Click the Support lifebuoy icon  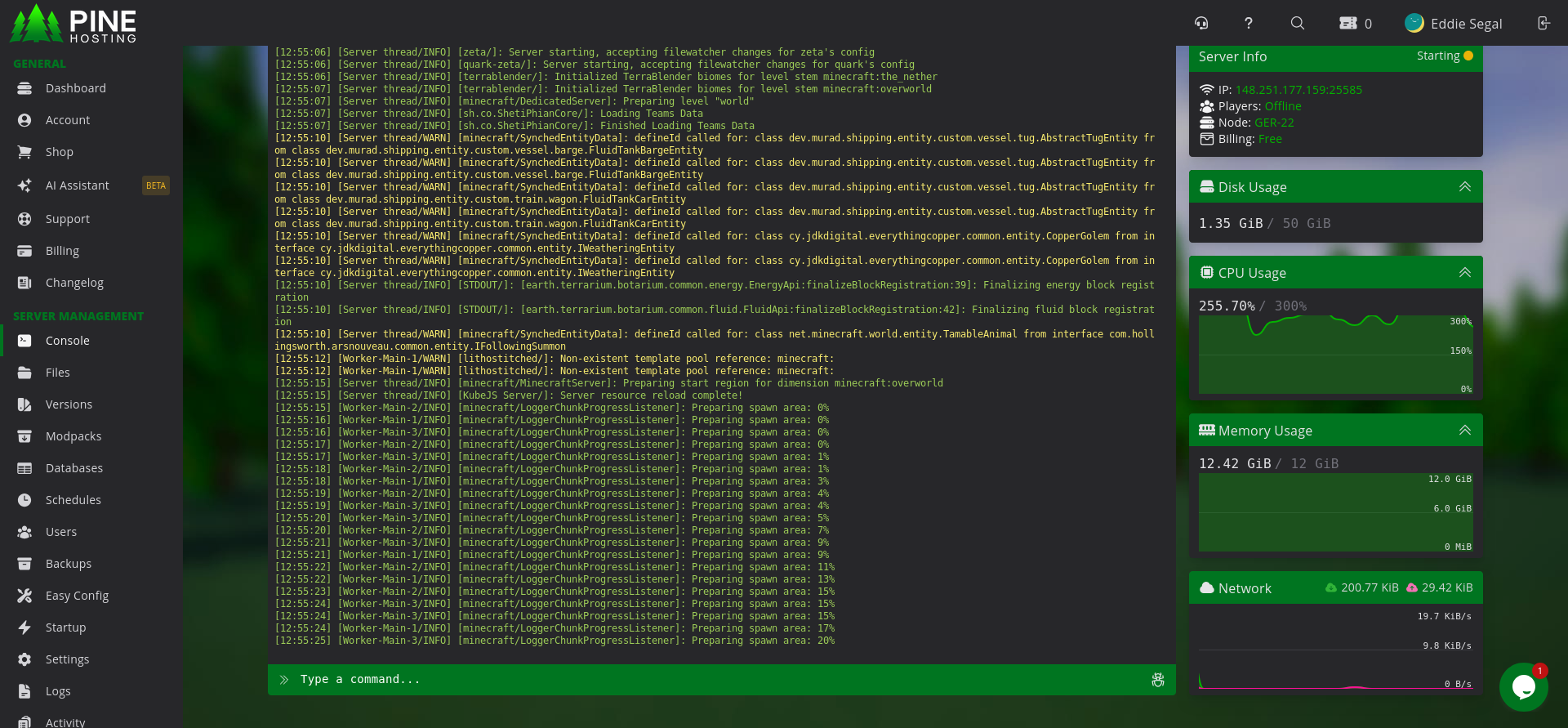click(24, 219)
